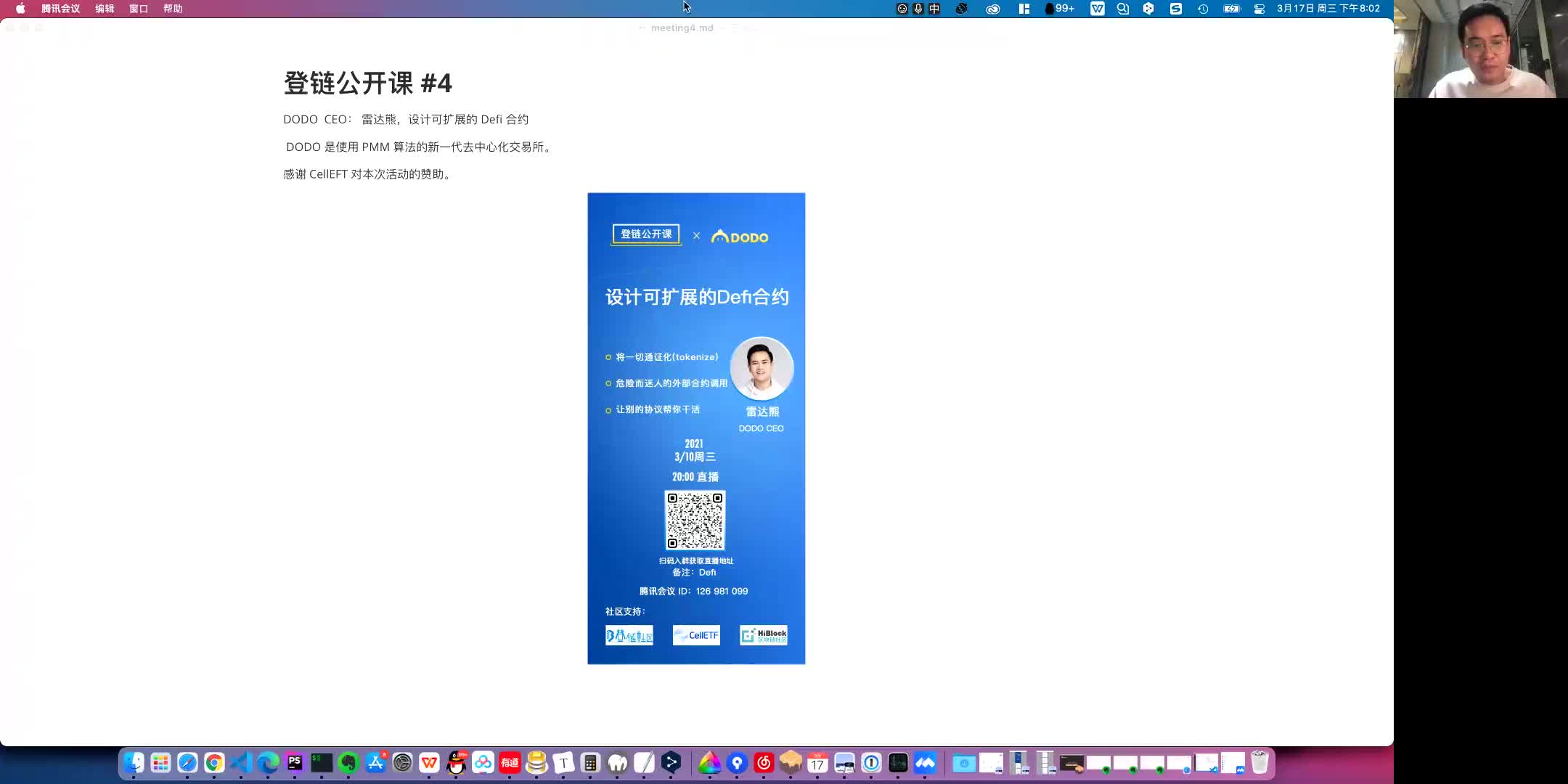Image resolution: width=1568 pixels, height=784 pixels.
Task: Open 1Password from the Dock
Action: pos(871,763)
